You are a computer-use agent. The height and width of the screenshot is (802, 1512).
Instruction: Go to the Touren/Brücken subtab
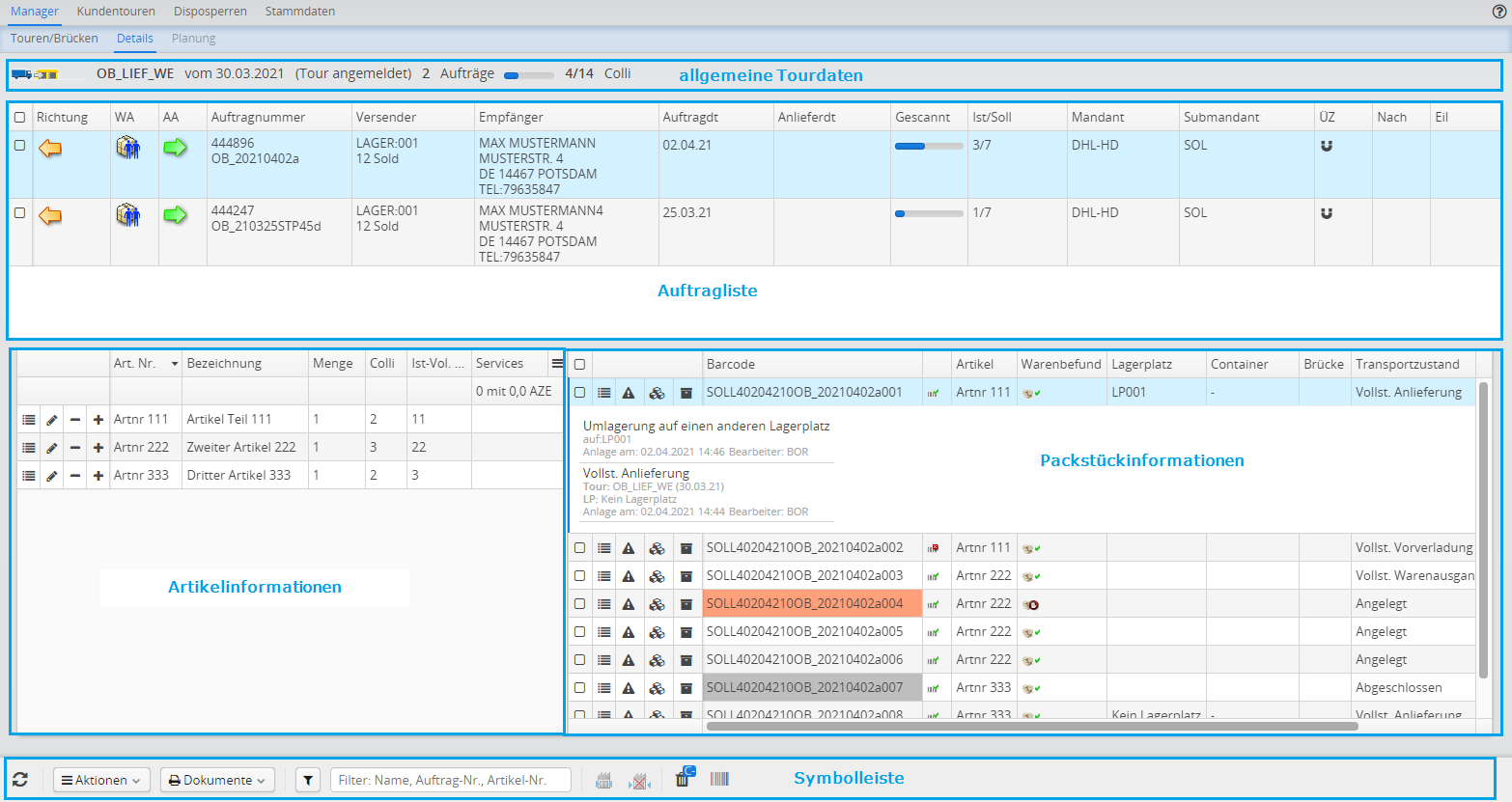(54, 39)
